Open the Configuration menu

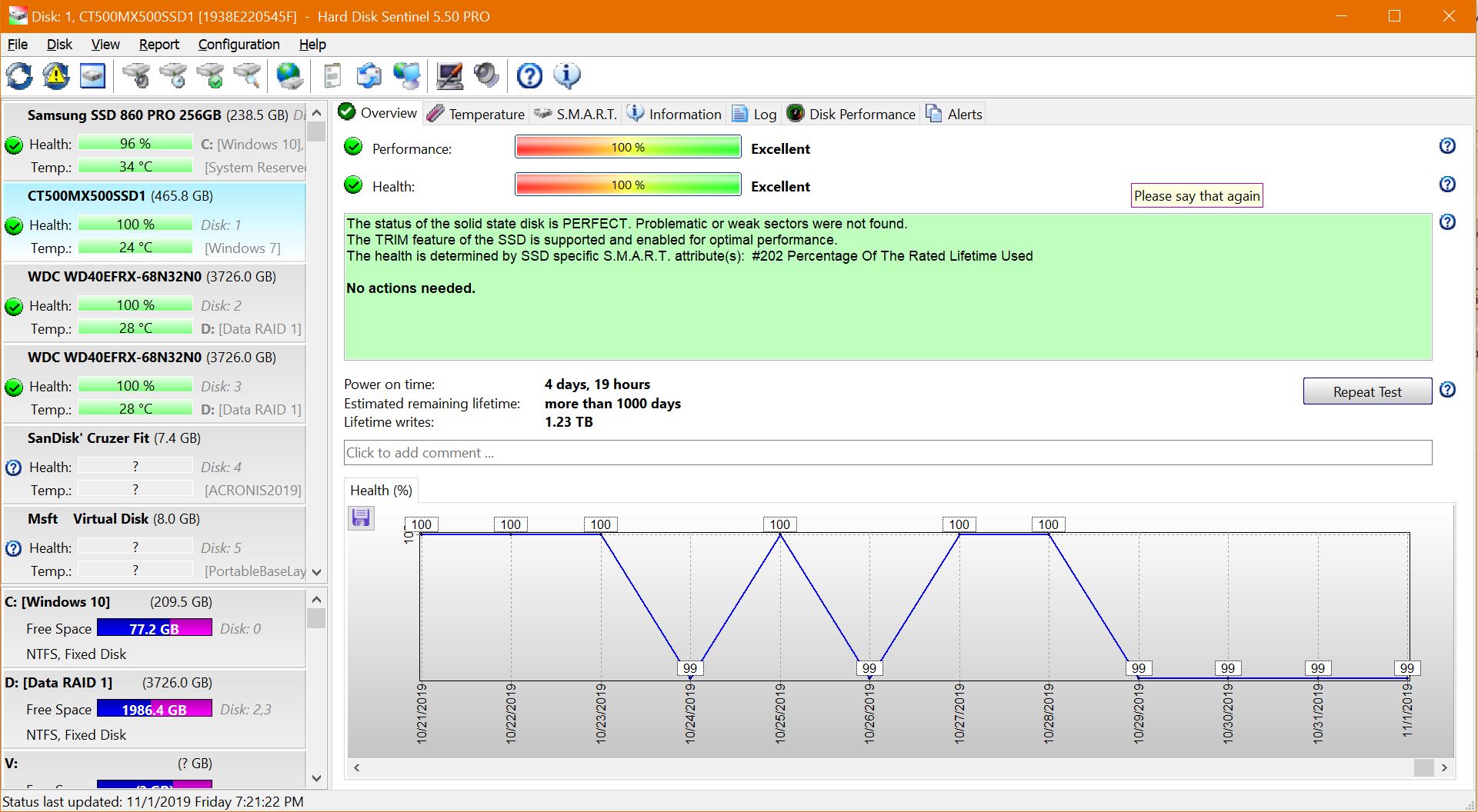(239, 45)
